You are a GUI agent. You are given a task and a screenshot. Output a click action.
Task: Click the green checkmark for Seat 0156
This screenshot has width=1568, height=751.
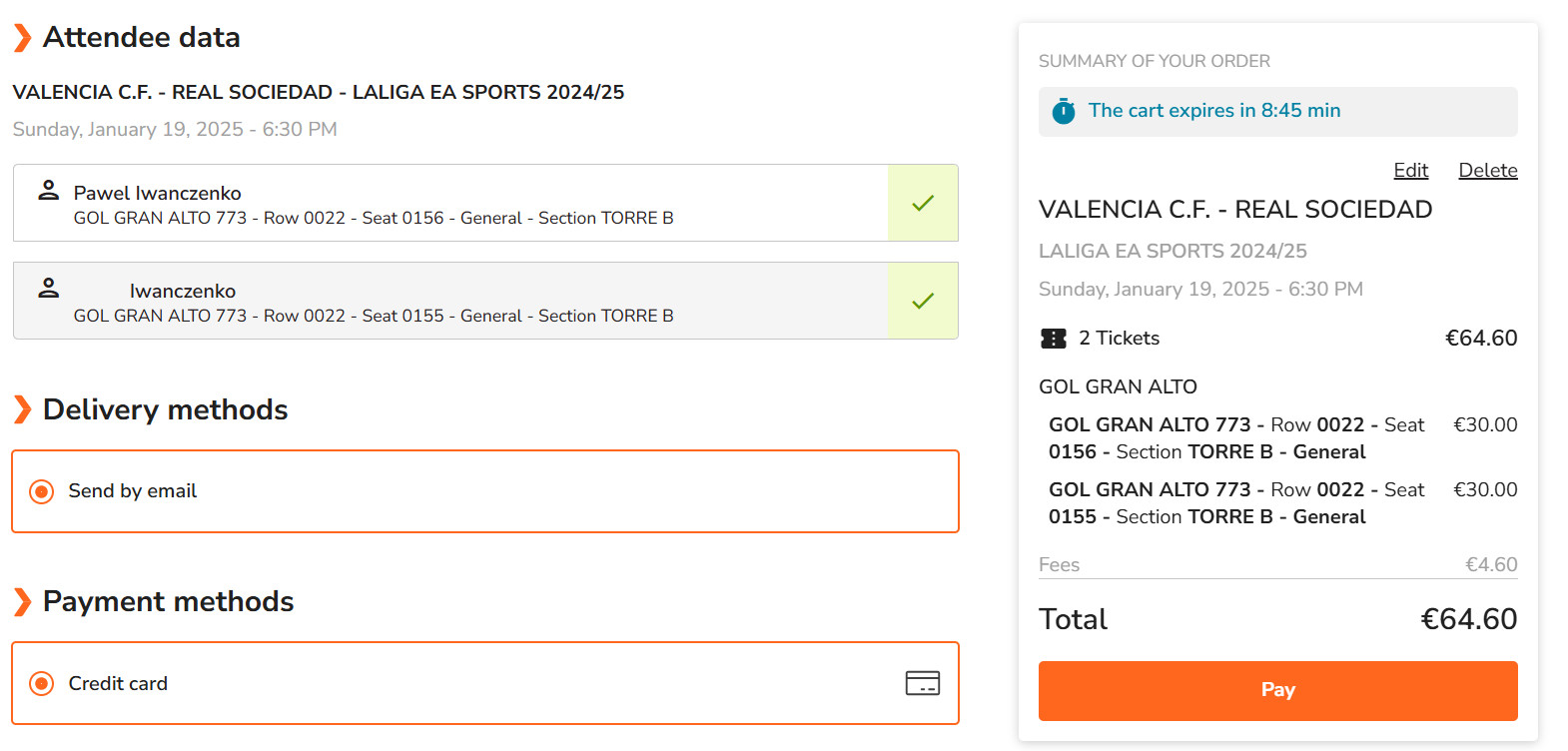(923, 203)
